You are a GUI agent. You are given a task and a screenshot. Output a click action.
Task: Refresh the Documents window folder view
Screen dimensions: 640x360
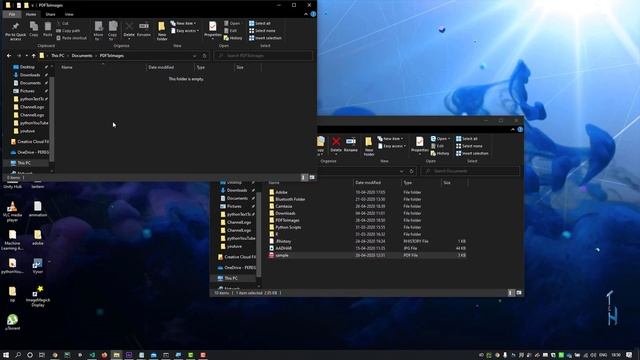coord(411,171)
